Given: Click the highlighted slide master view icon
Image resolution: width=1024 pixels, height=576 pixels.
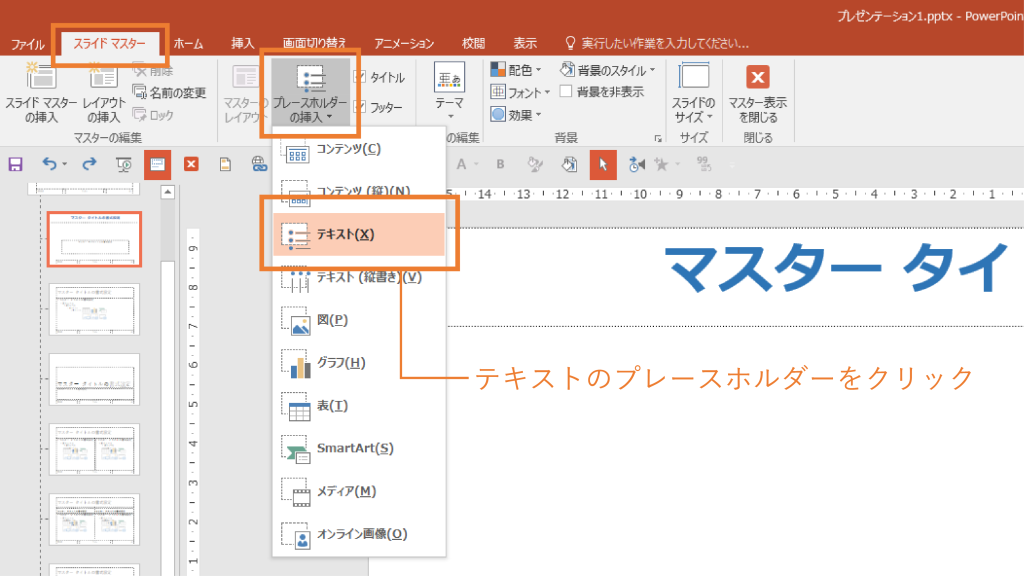Looking at the screenshot, I should [x=157, y=164].
